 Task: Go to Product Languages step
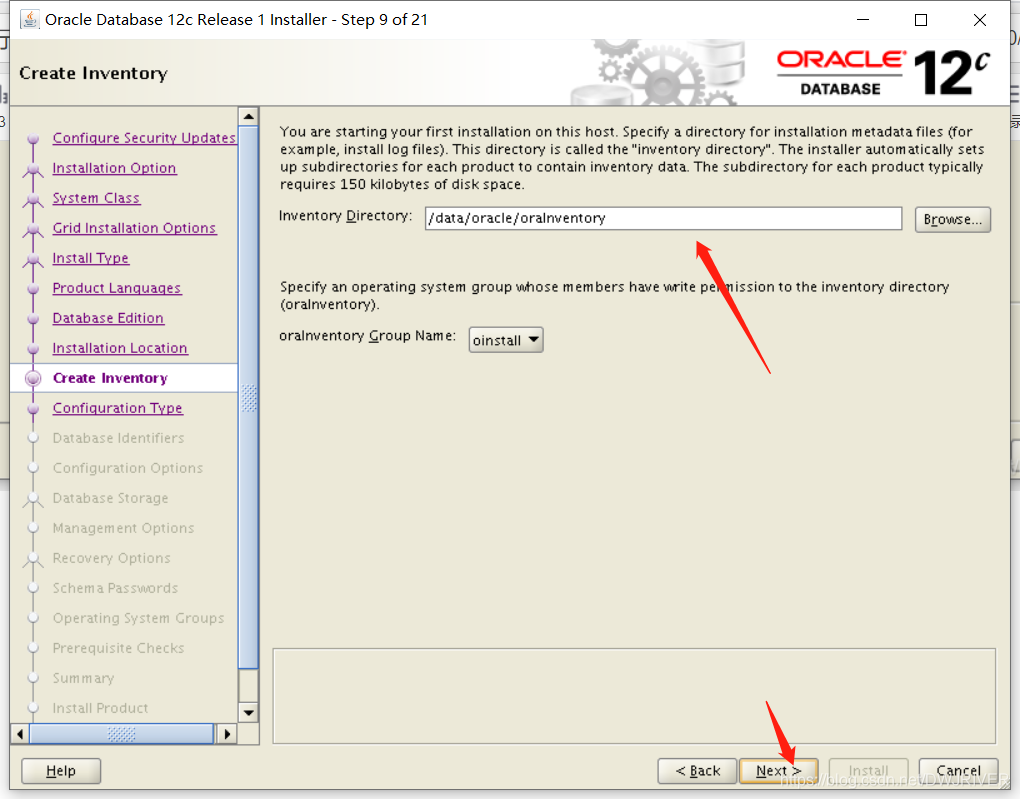click(117, 288)
